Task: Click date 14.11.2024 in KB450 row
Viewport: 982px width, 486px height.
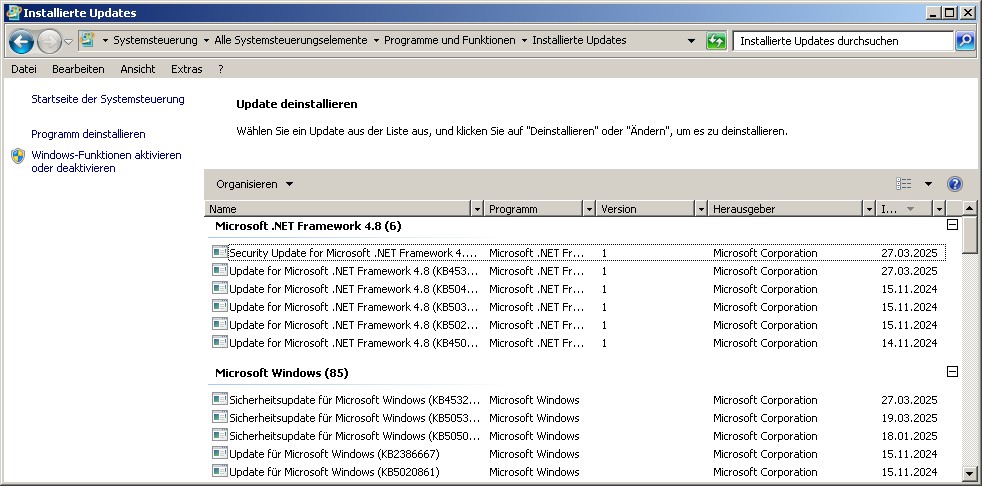Action: click(x=909, y=343)
